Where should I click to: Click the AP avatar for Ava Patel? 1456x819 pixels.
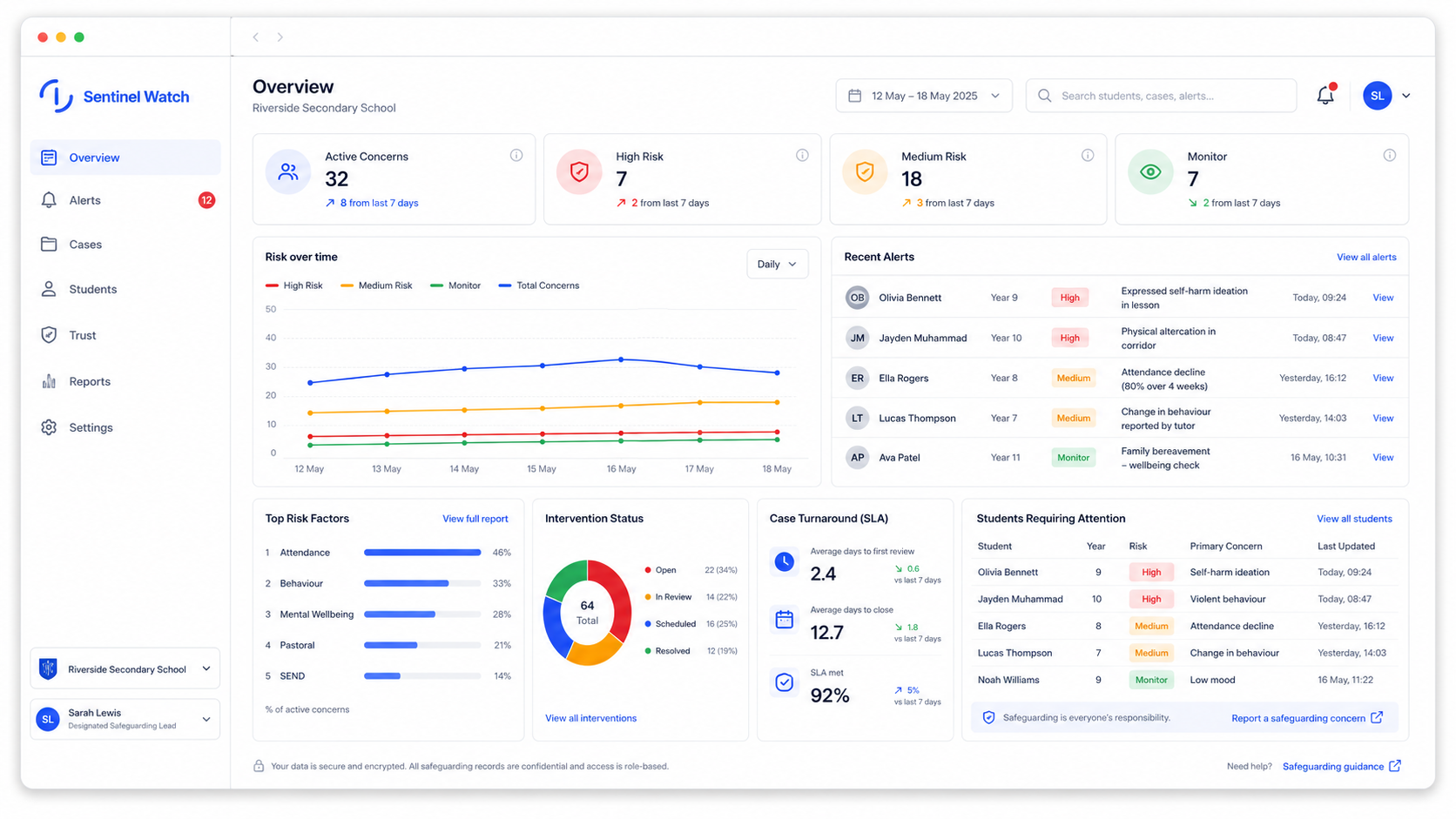coord(858,457)
